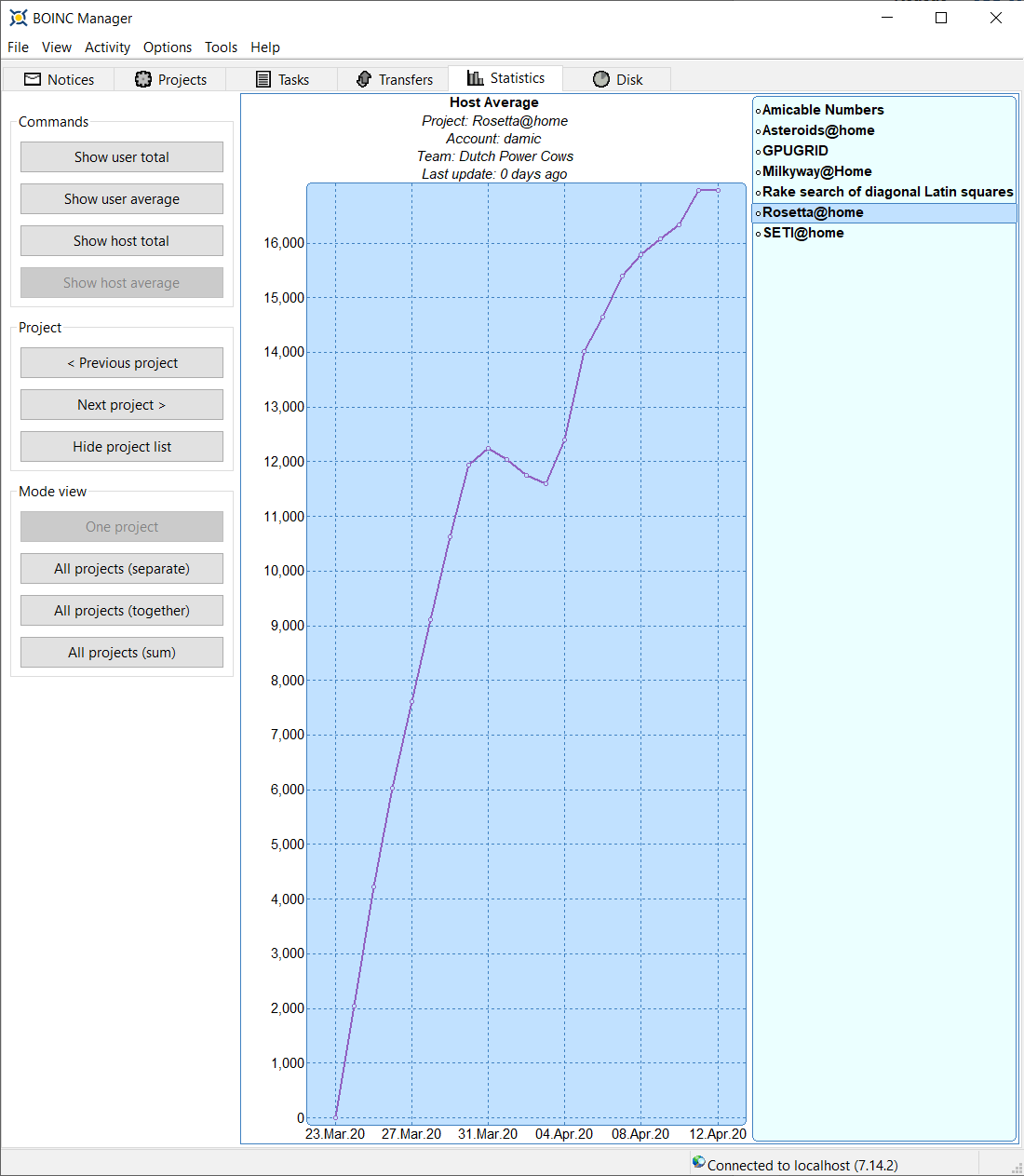Go to the next project

click(x=122, y=405)
